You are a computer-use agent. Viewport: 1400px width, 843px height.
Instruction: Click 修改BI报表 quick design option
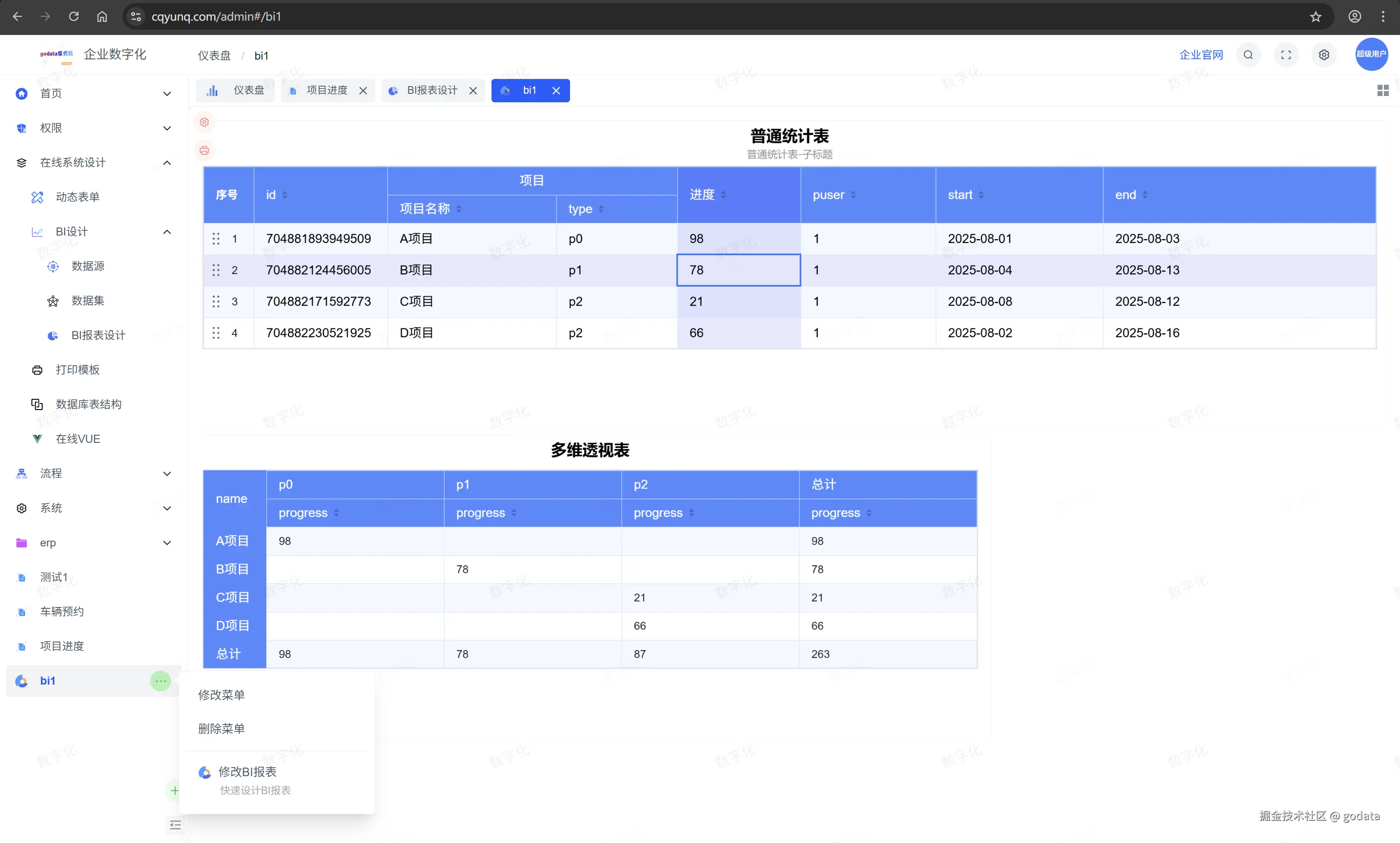[x=248, y=771]
